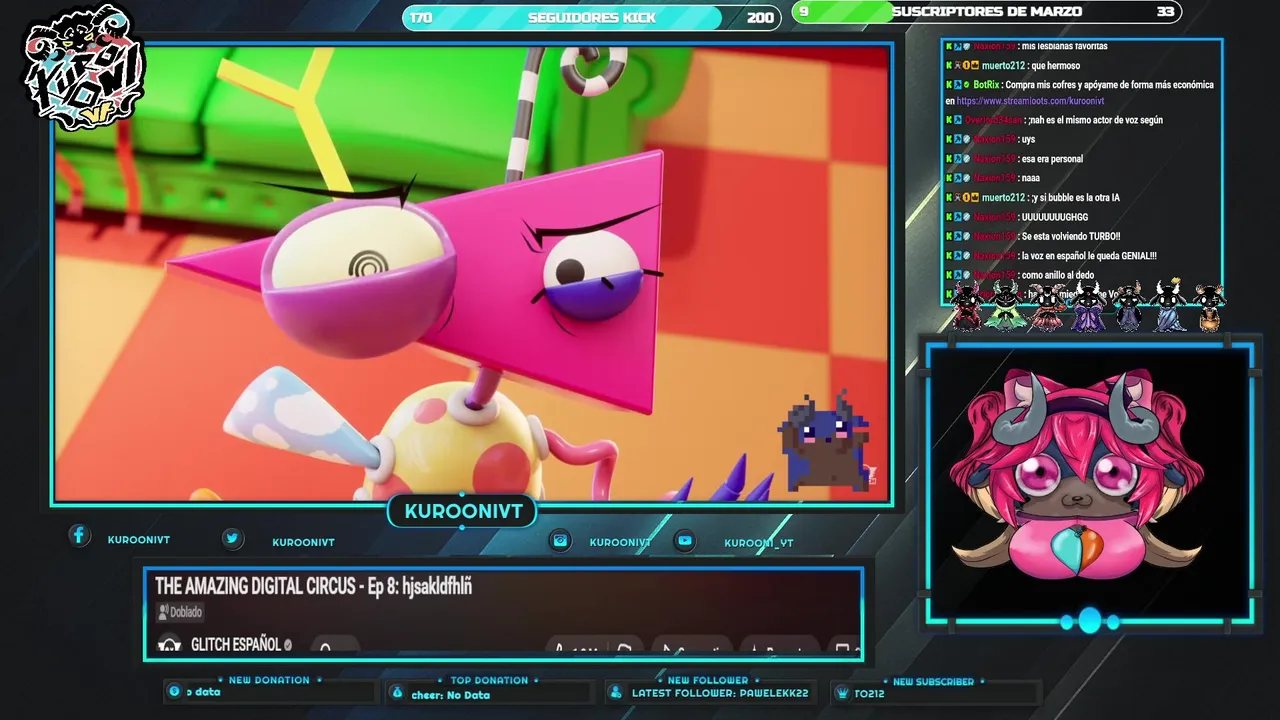Click the Kuroonivt graffiti logo

[x=85, y=68]
